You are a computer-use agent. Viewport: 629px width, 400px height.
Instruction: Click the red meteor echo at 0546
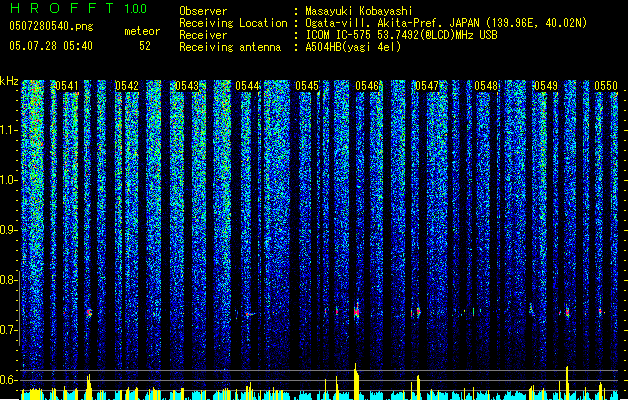coord(357,311)
